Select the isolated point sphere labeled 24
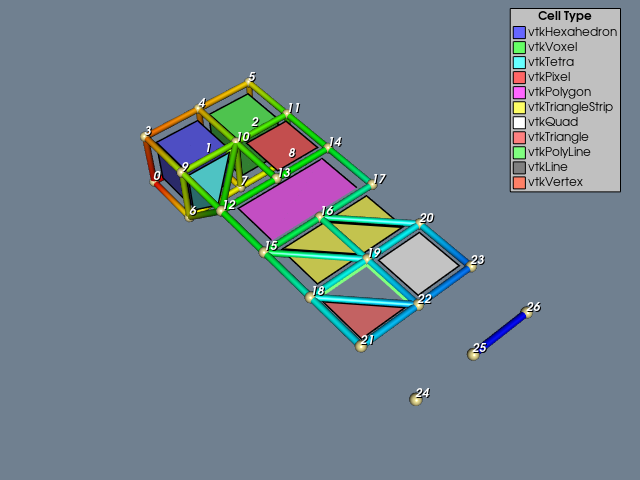The width and height of the screenshot is (640, 480). pyautogui.click(x=416, y=399)
